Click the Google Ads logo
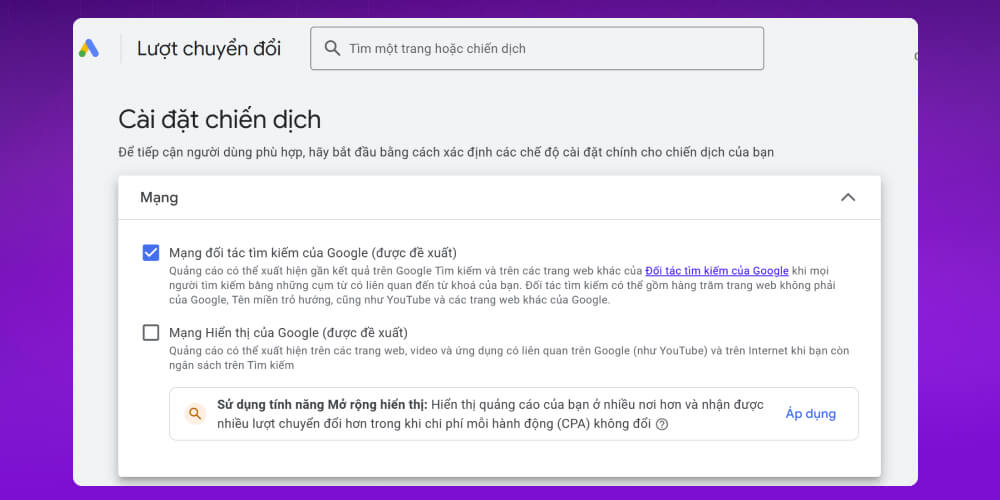The height and width of the screenshot is (500, 1000). pos(89,48)
